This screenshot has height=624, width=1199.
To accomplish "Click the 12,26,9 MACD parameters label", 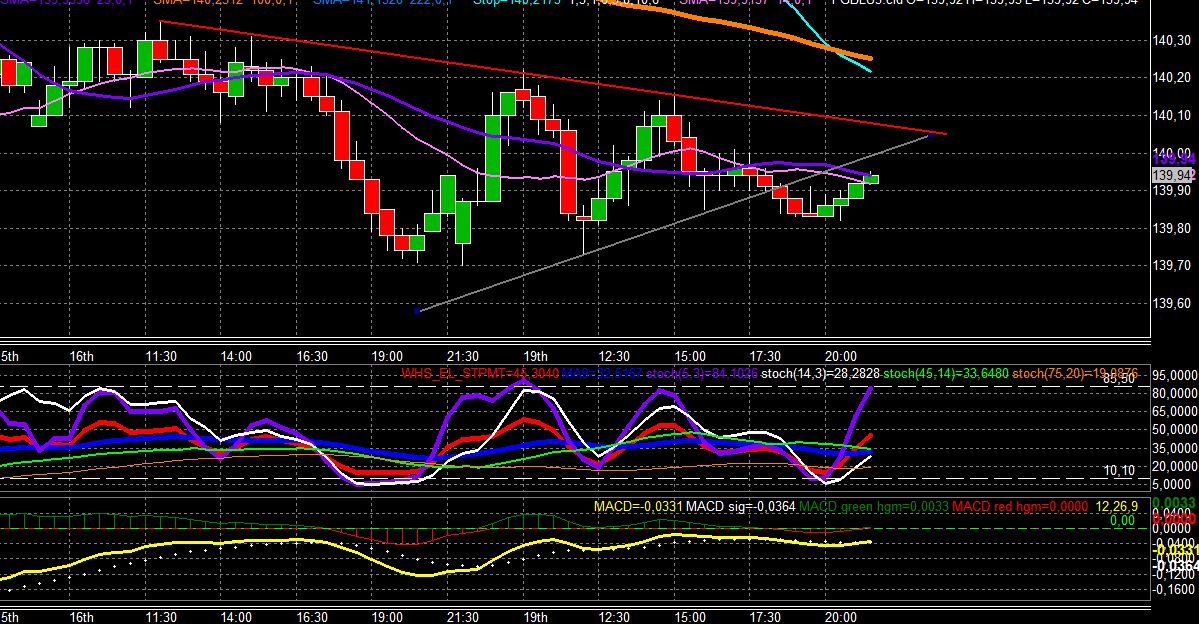I will [1116, 506].
